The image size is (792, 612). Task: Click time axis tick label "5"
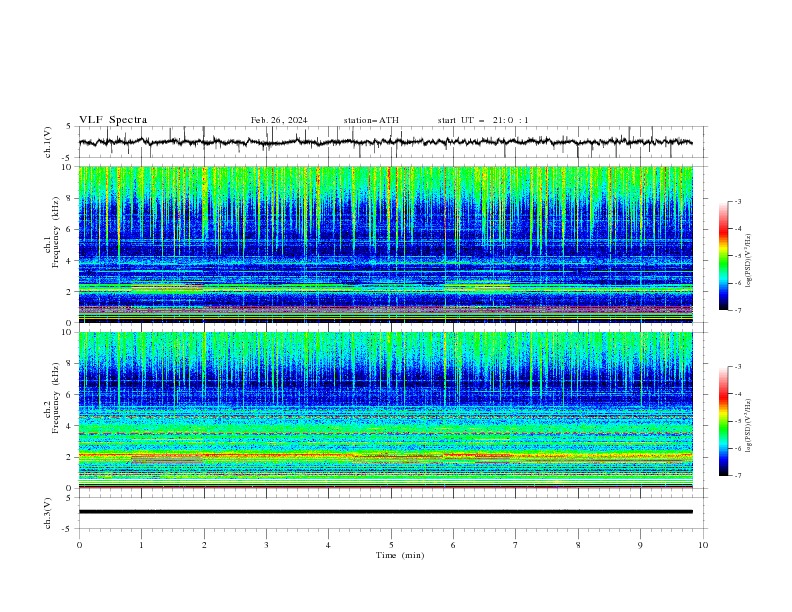tap(391, 545)
